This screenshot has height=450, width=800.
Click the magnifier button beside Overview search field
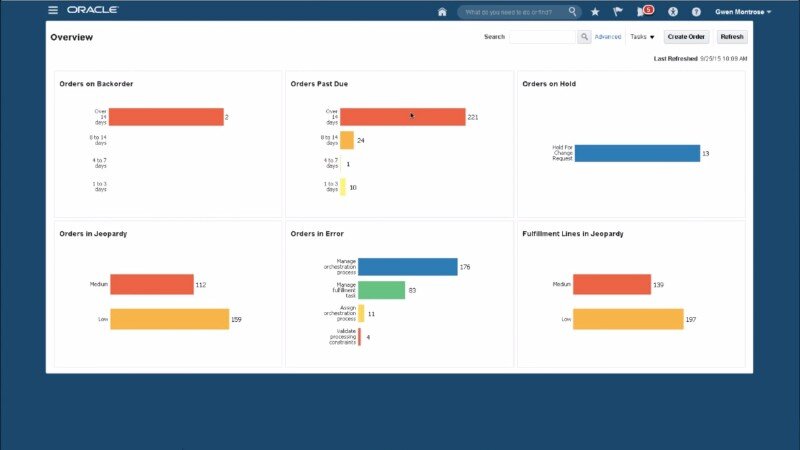[x=584, y=37]
